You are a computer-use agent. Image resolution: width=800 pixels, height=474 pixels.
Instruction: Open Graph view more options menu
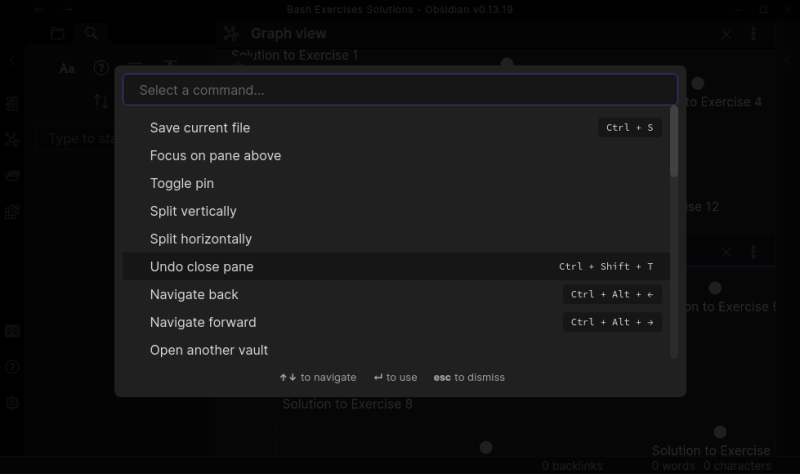click(753, 34)
